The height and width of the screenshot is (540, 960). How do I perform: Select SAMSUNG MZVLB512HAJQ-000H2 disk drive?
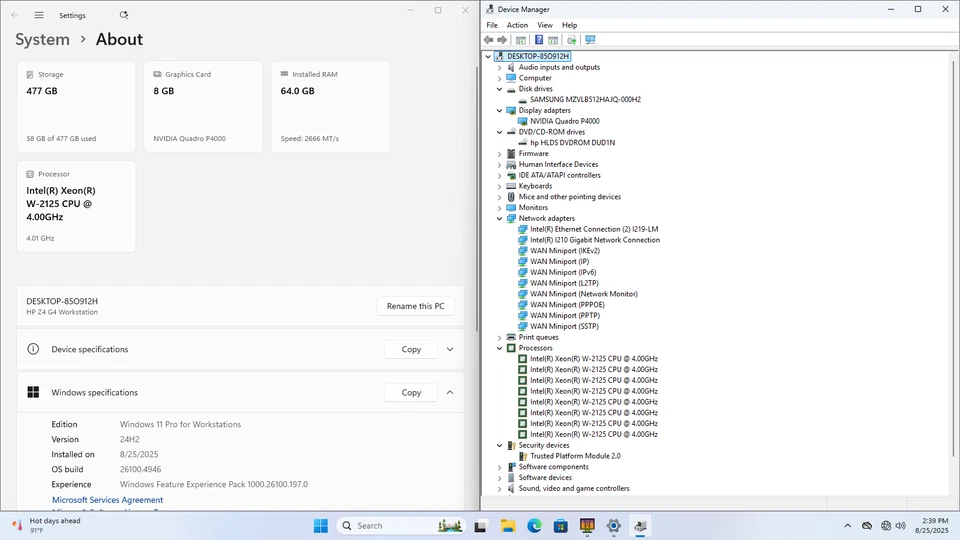coord(585,99)
